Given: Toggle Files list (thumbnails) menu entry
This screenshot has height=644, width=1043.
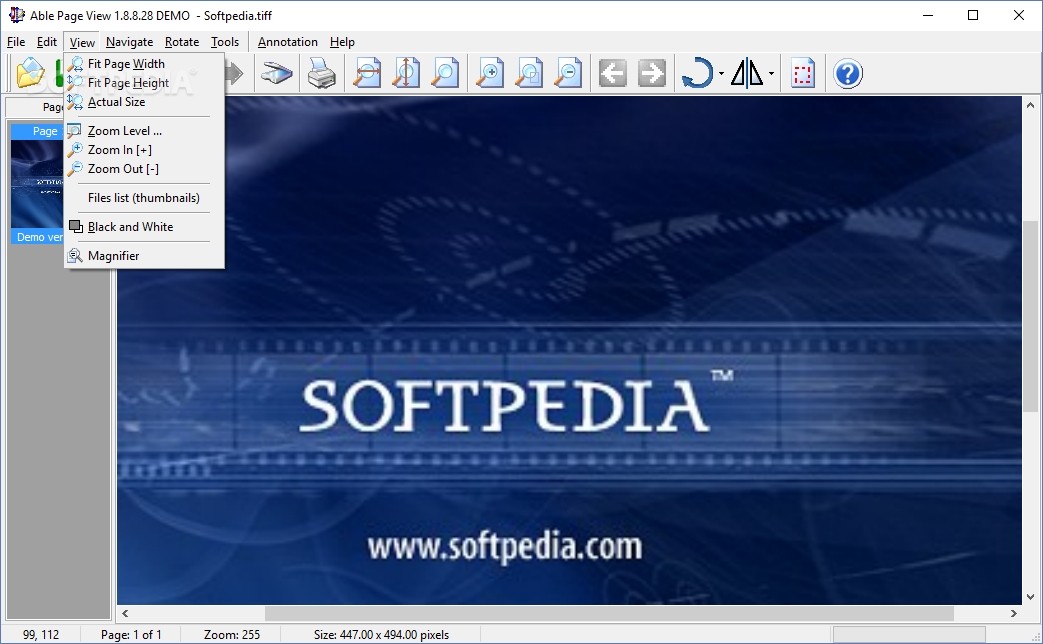Looking at the screenshot, I should (x=144, y=198).
